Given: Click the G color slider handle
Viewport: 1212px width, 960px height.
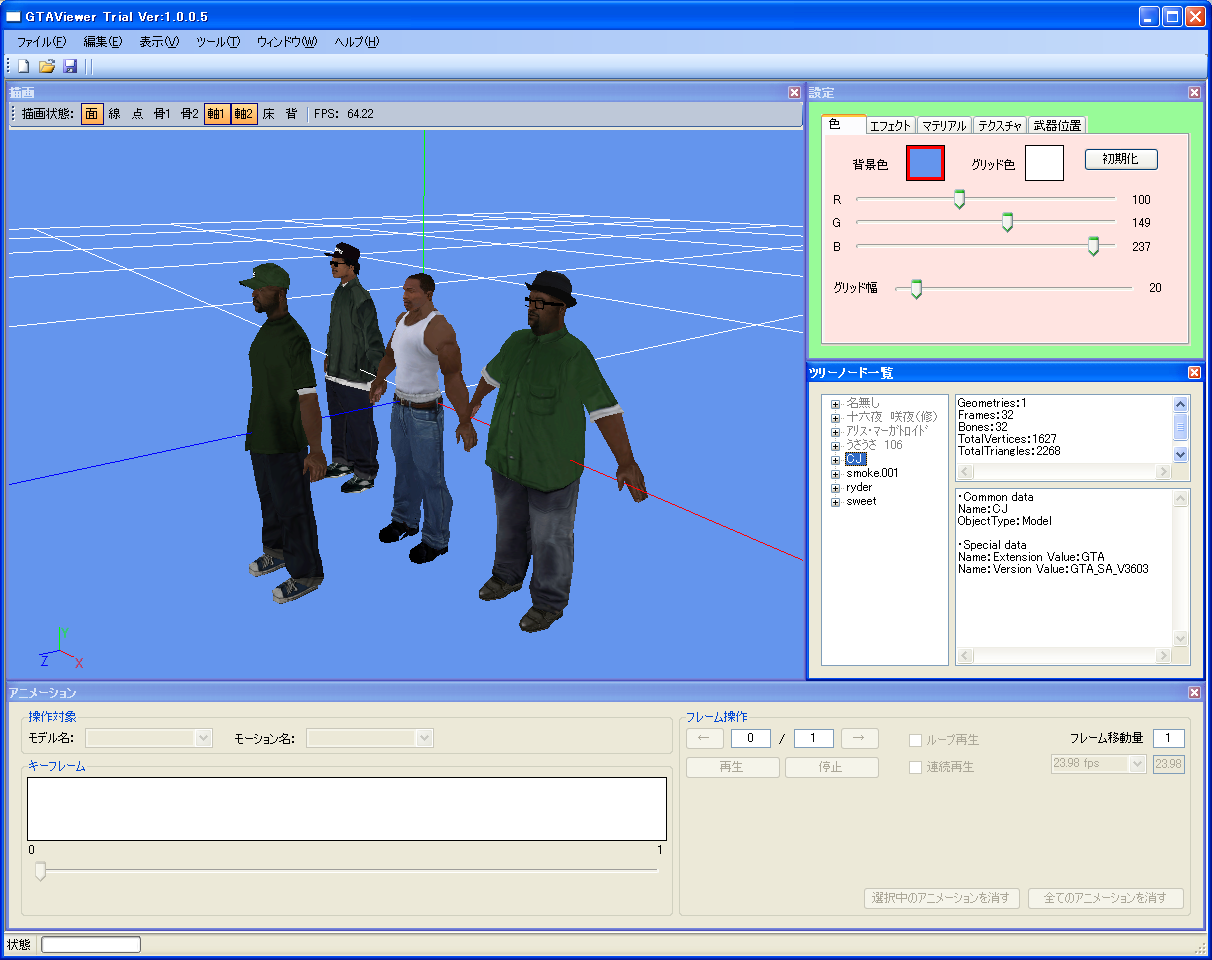Looking at the screenshot, I should pos(1007,222).
